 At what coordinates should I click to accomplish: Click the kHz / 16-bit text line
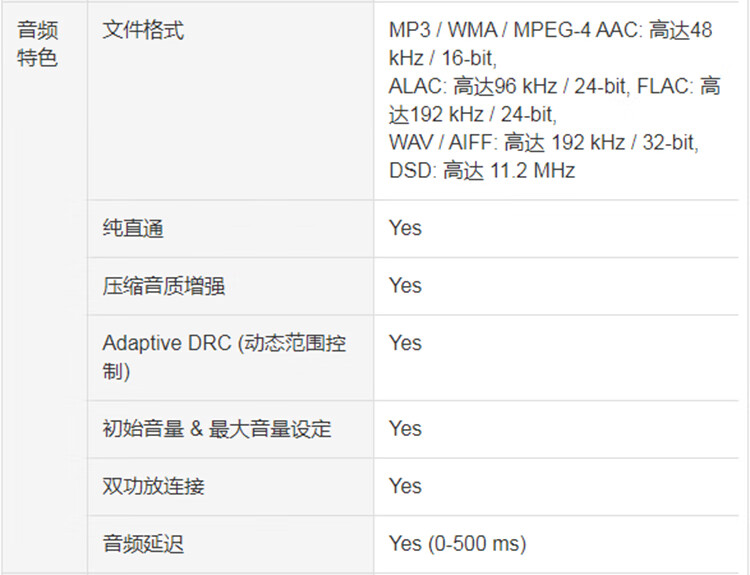pos(443,58)
